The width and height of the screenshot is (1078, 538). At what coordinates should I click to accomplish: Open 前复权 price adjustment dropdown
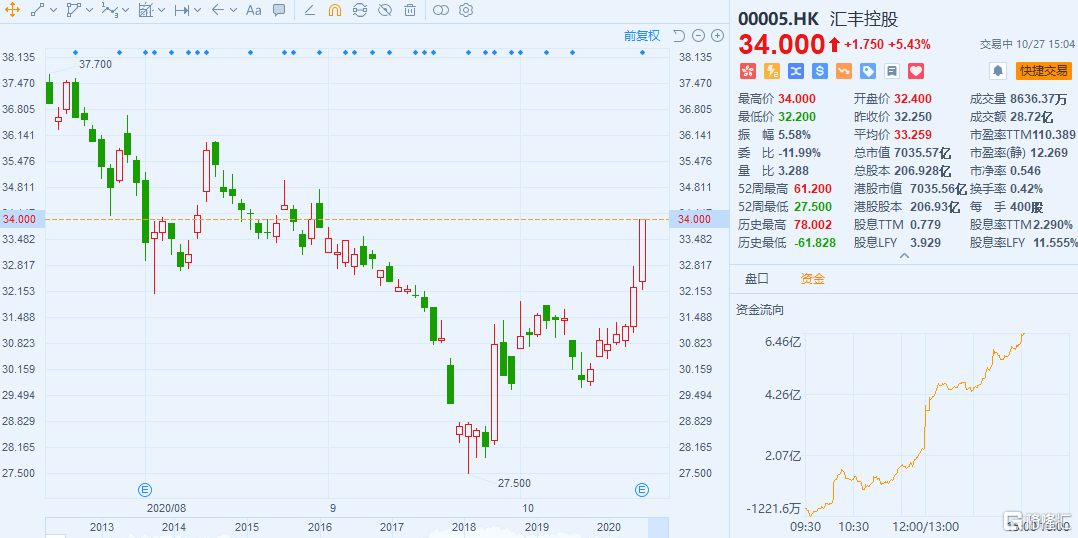click(x=642, y=36)
